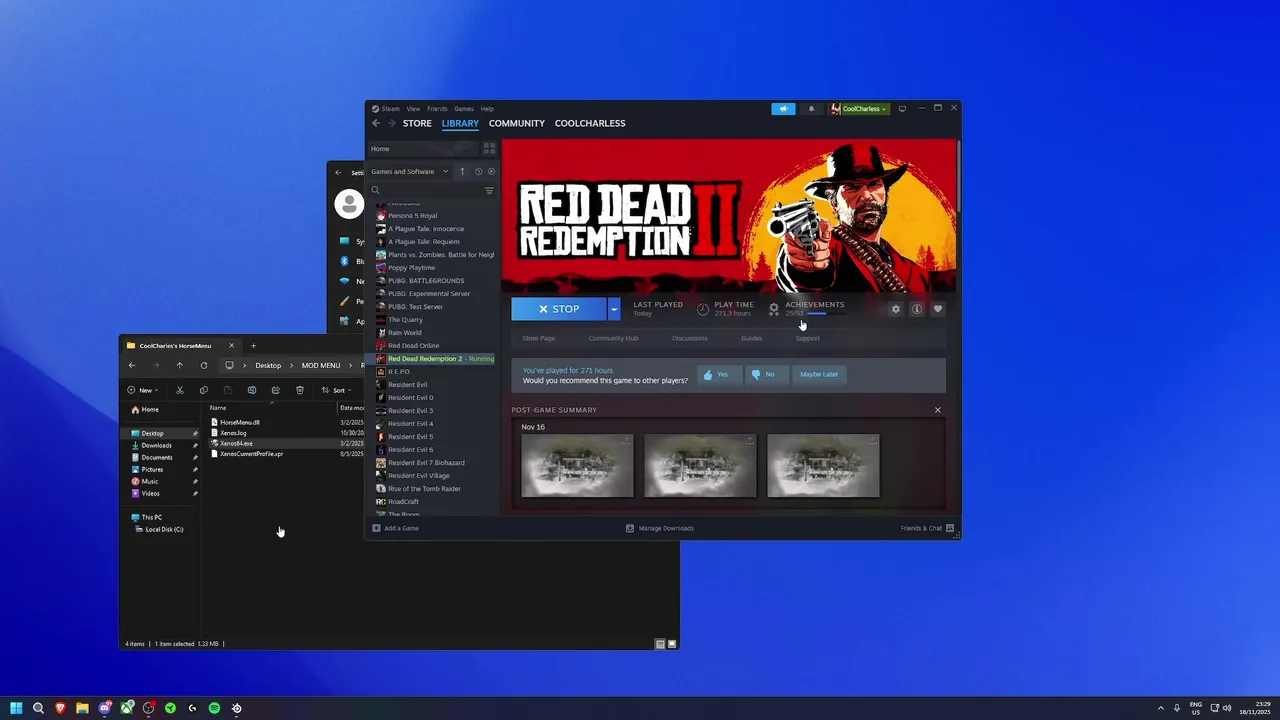
Task: Expand the breadcrumb chevron after Desktop
Action: coord(291,365)
